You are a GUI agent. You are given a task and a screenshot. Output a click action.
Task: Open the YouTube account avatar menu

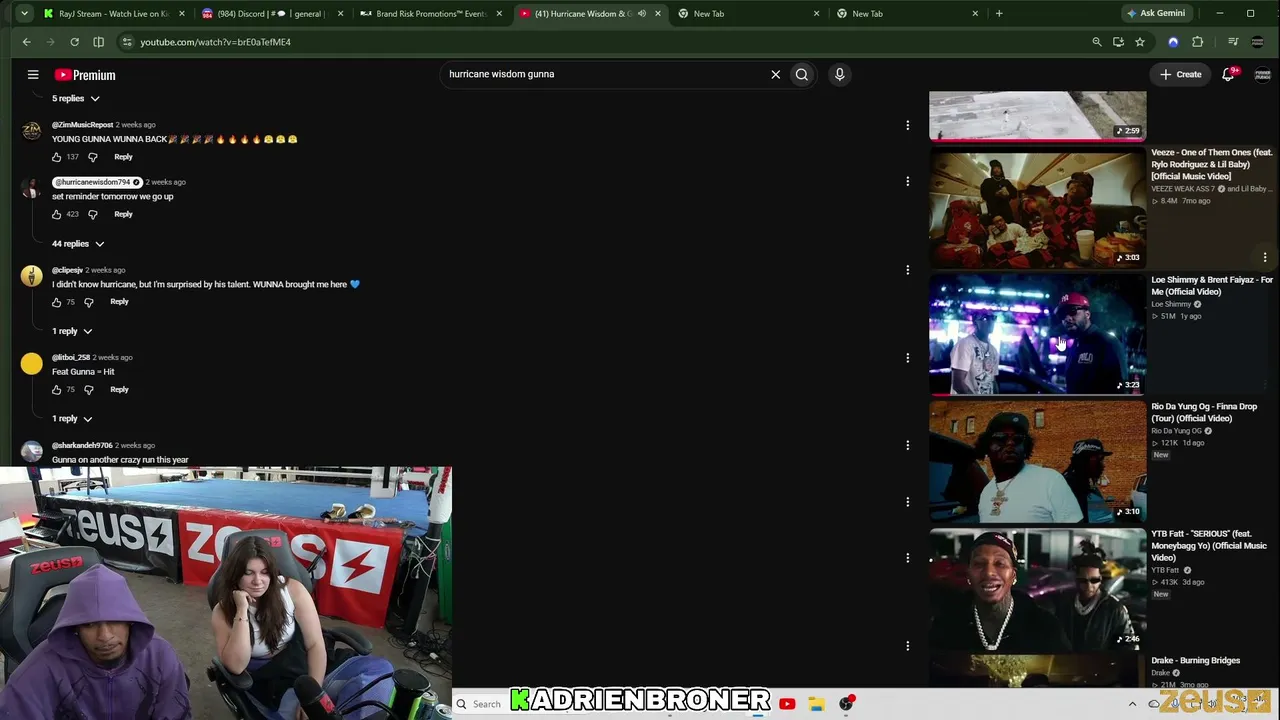point(1262,75)
